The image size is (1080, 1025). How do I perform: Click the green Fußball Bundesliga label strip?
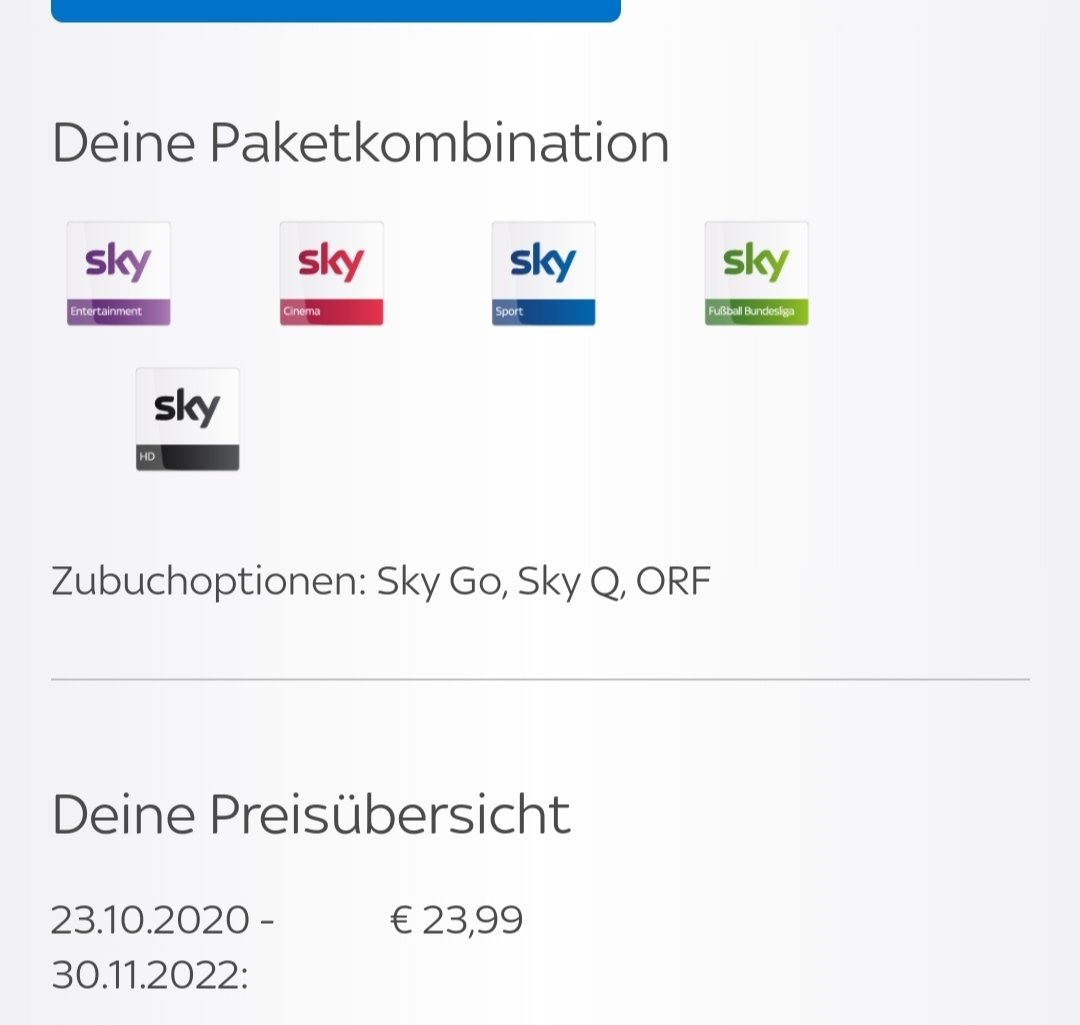pos(756,311)
